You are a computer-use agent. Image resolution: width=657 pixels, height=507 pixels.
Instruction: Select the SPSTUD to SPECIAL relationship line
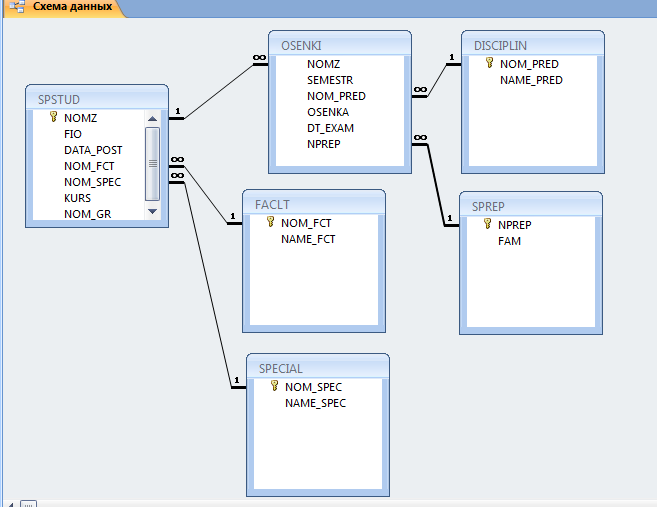pos(208,285)
